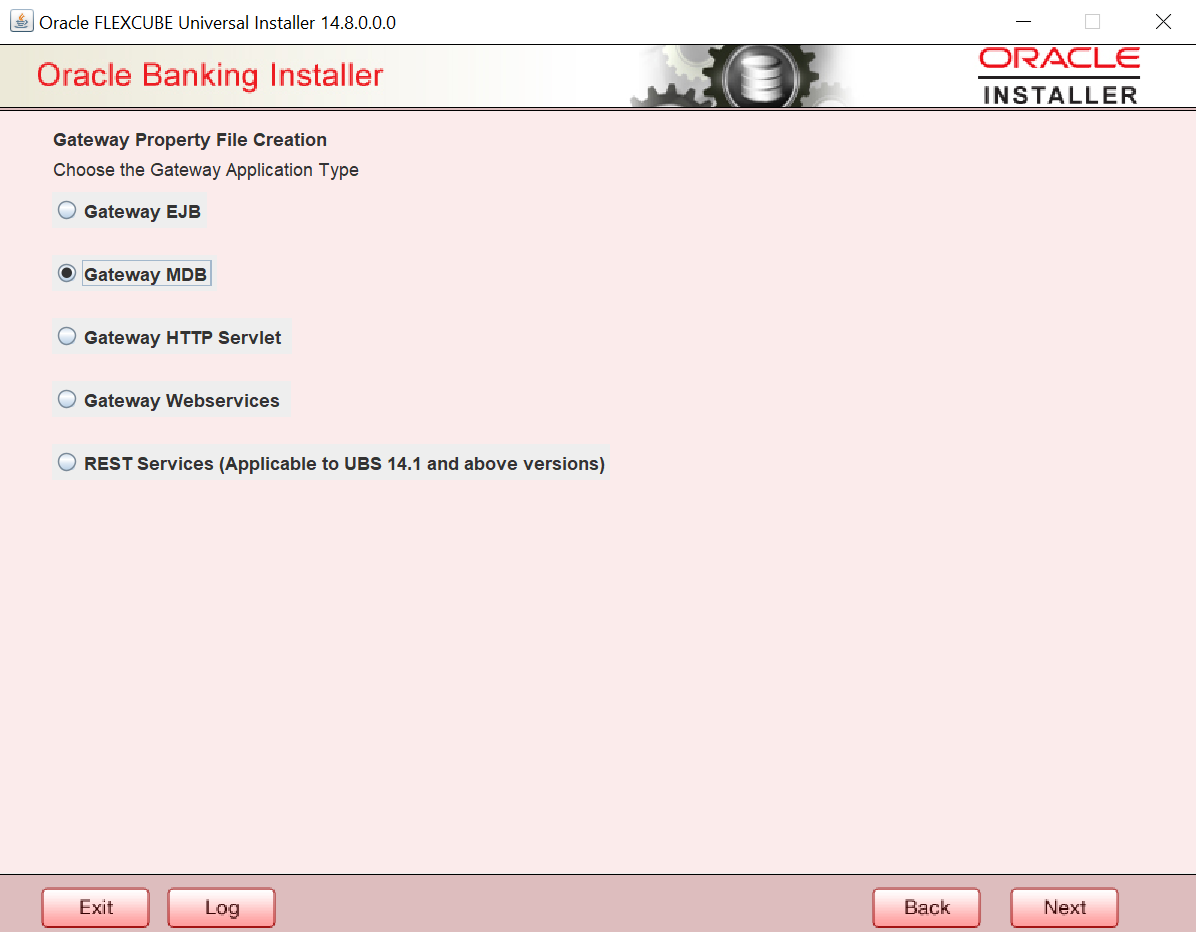The width and height of the screenshot is (1196, 932).
Task: Click the 'Gateway Property File Creation' heading
Action: (190, 140)
